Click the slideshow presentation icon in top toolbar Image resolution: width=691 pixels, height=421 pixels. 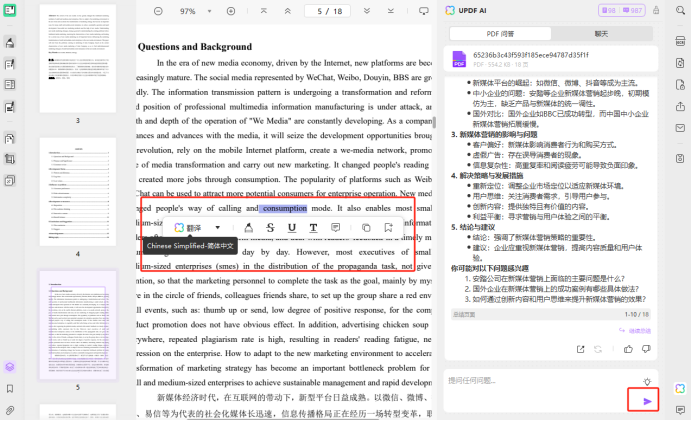tap(424, 11)
